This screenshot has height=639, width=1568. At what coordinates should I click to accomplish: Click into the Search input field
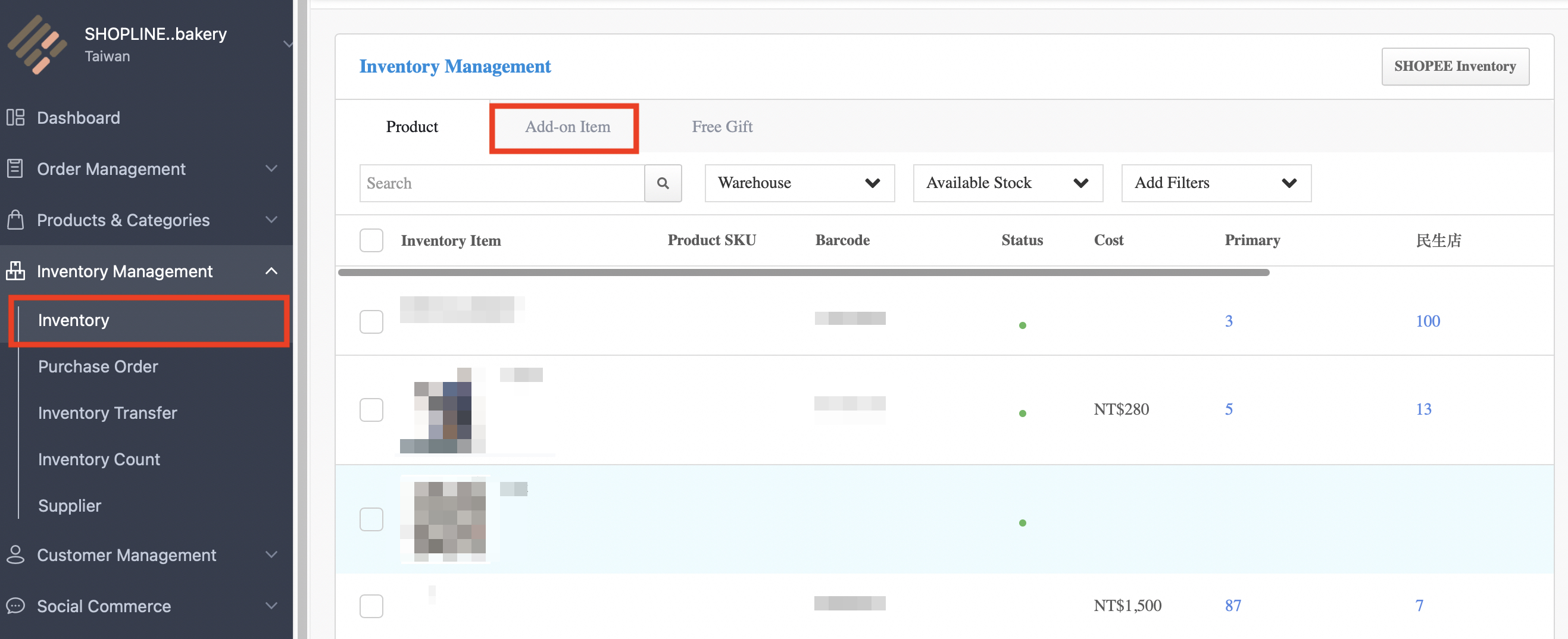(x=502, y=183)
